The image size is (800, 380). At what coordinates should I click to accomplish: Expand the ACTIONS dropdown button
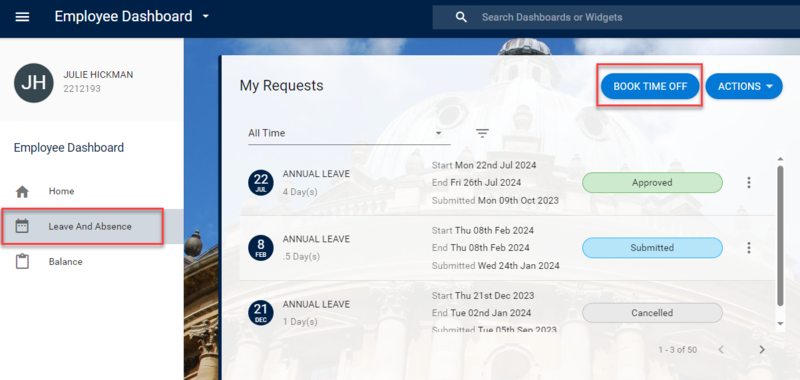744,86
